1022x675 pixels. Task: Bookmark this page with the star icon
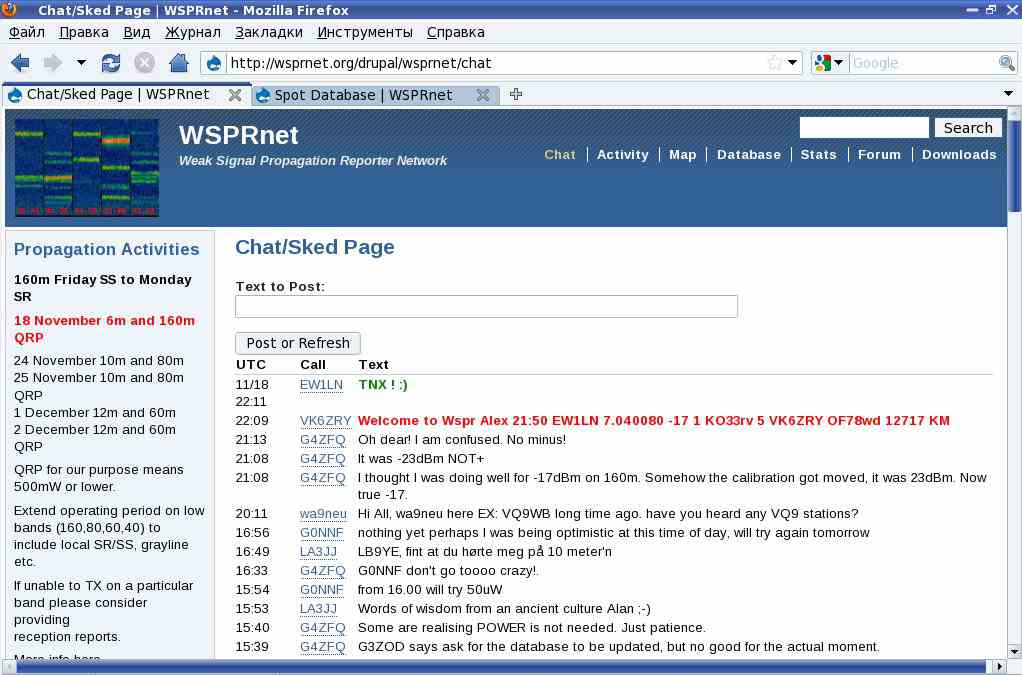[x=774, y=63]
